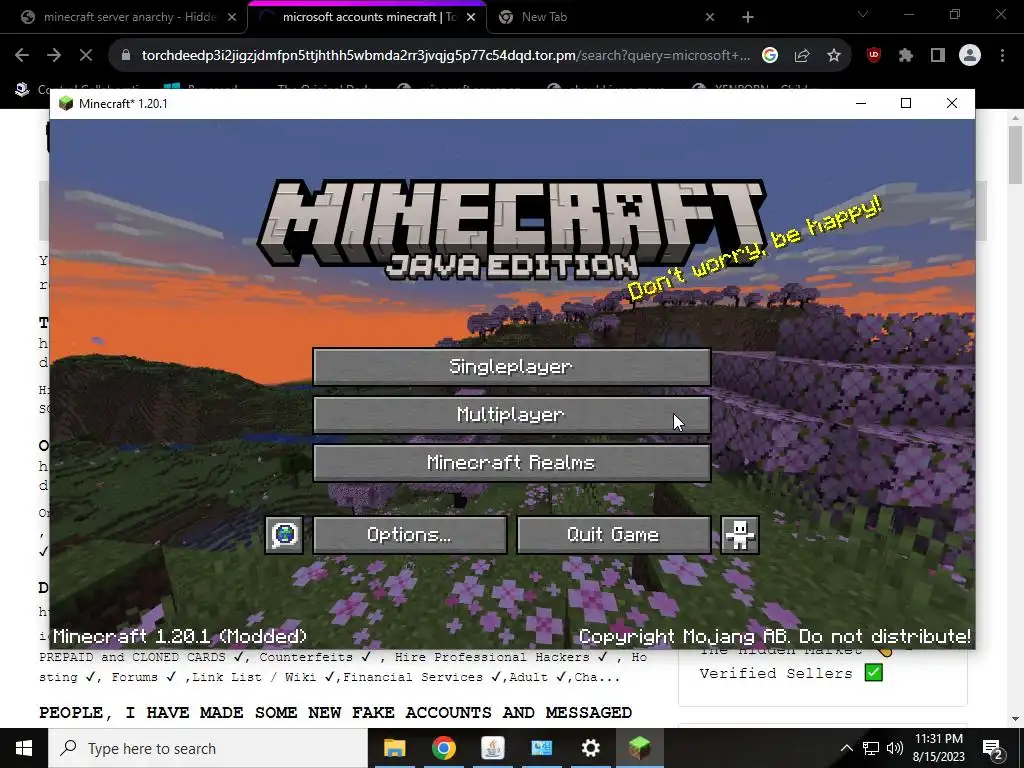Close the 'minecraft server anarchy' tab
Viewport: 1024px width, 768px height.
[232, 18]
